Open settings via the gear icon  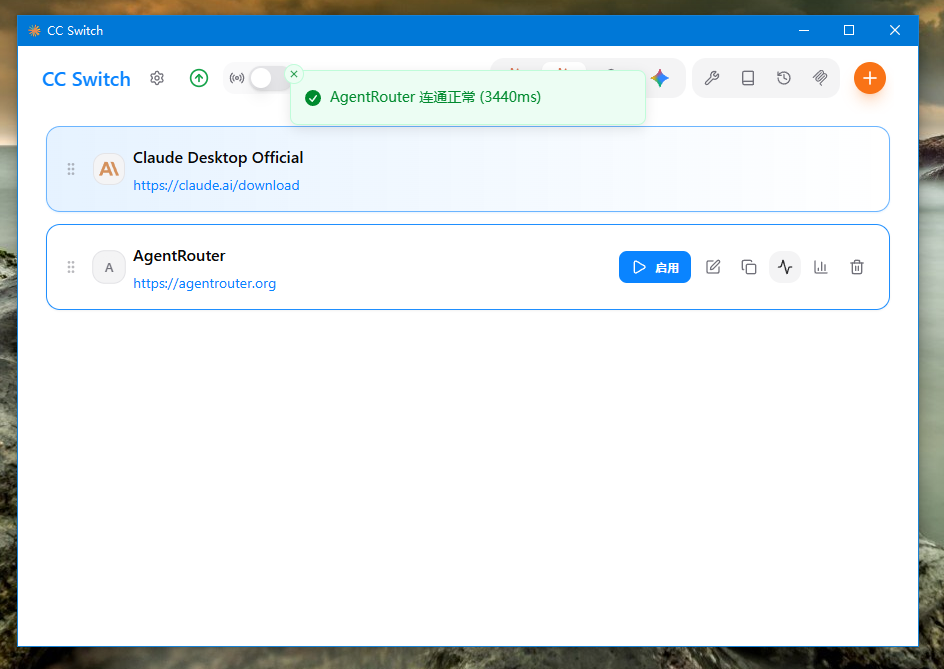coord(157,78)
